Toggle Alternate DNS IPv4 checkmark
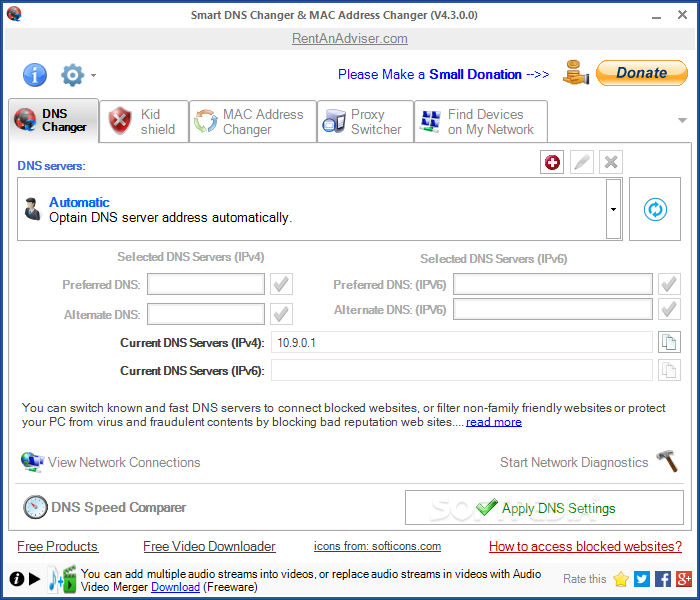The height and width of the screenshot is (600, 700). tap(281, 314)
